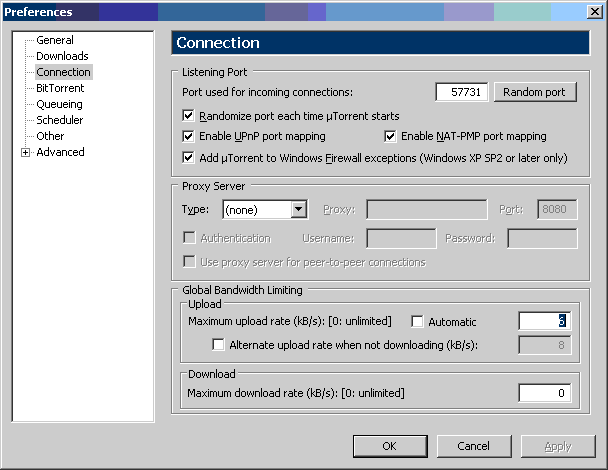608x470 pixels.
Task: Expand the Advanced tree node
Action: pyautogui.click(x=25, y=152)
